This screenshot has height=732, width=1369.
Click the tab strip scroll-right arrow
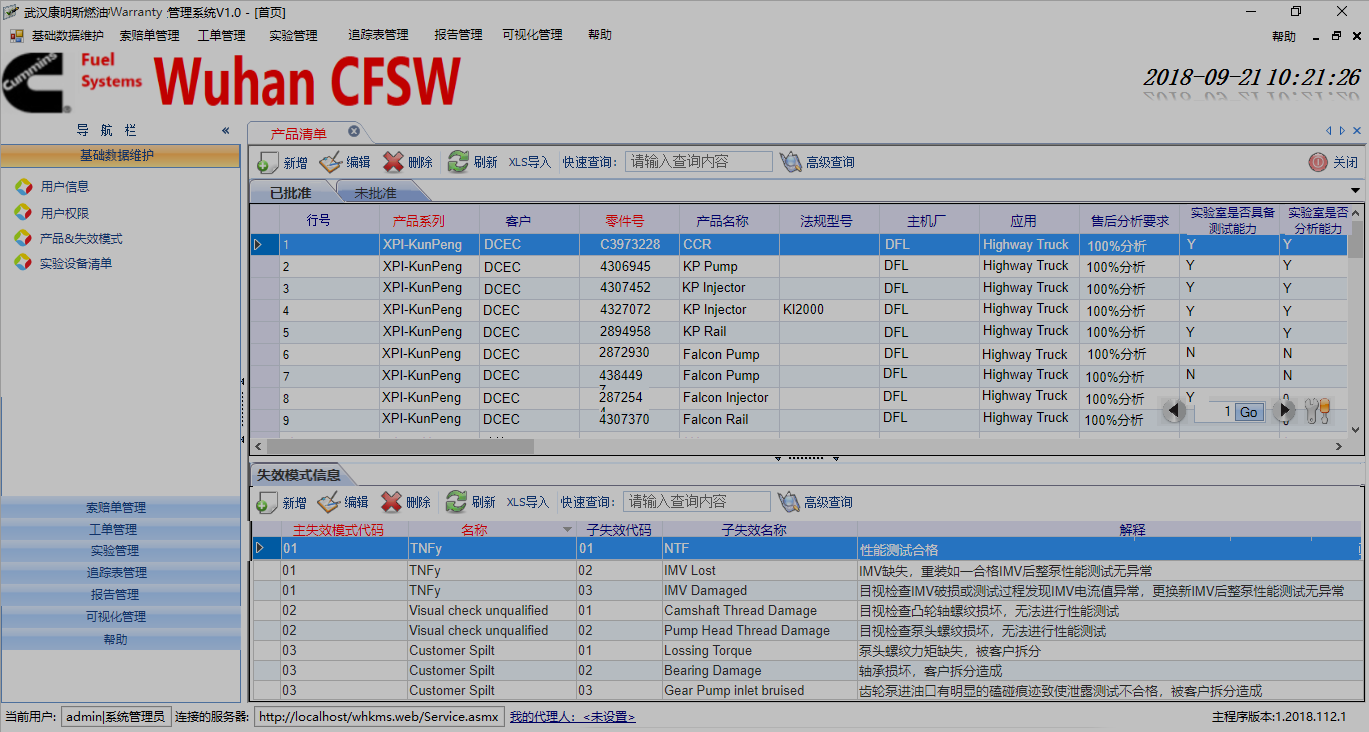1343,131
